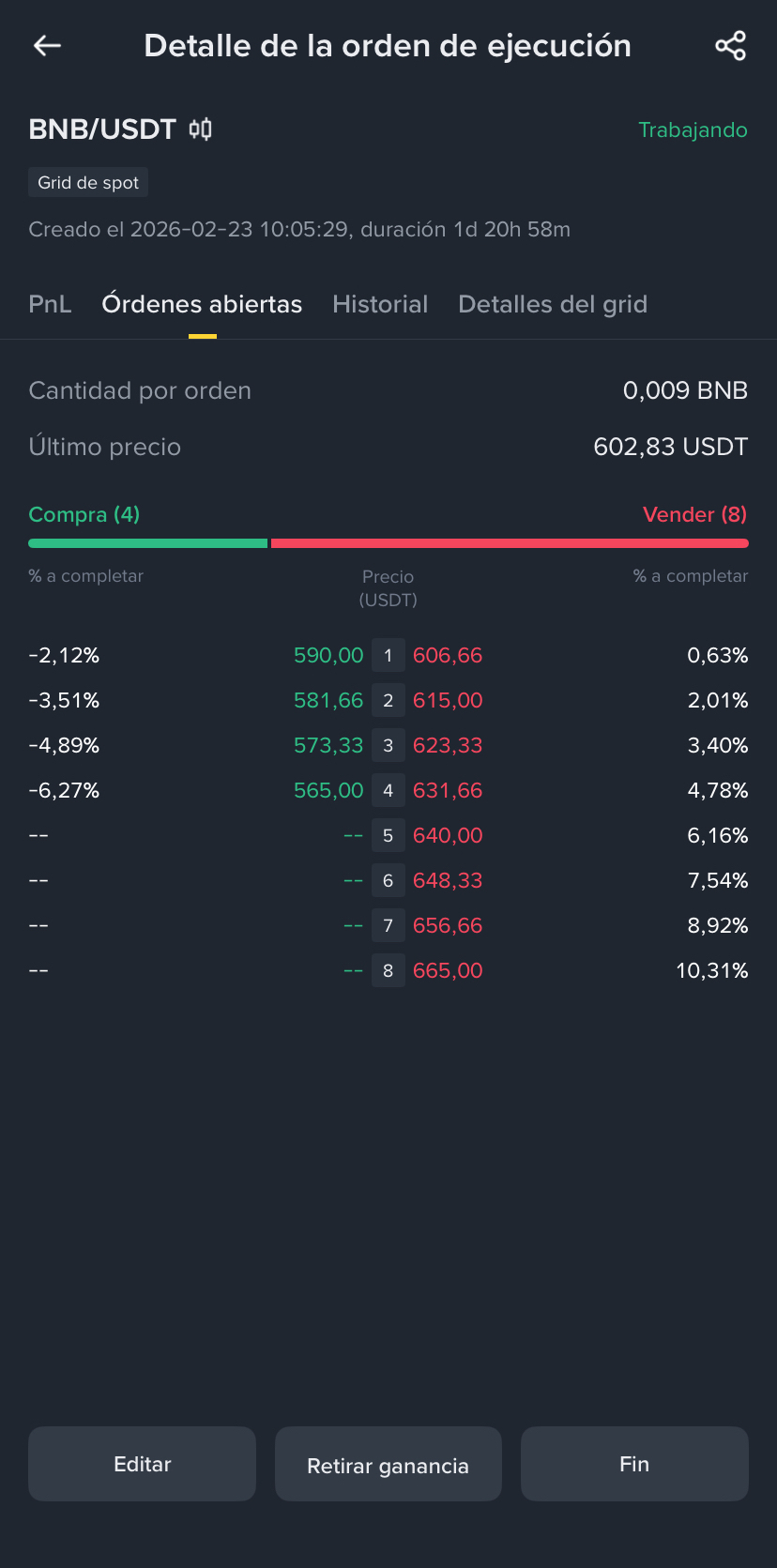
Task: Switch to the PnL tab
Action: tap(50, 304)
